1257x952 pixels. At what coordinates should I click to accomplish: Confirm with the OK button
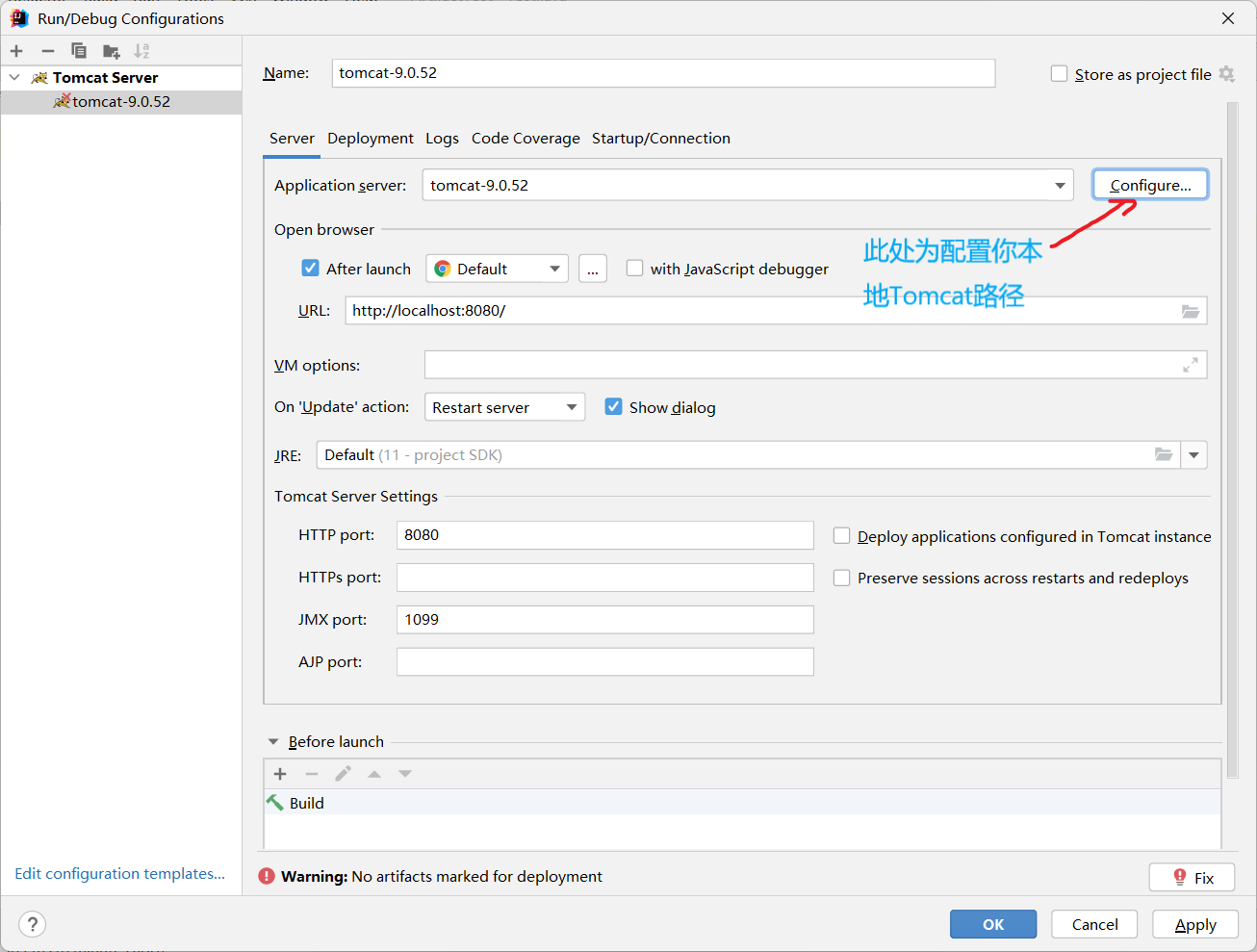(993, 924)
